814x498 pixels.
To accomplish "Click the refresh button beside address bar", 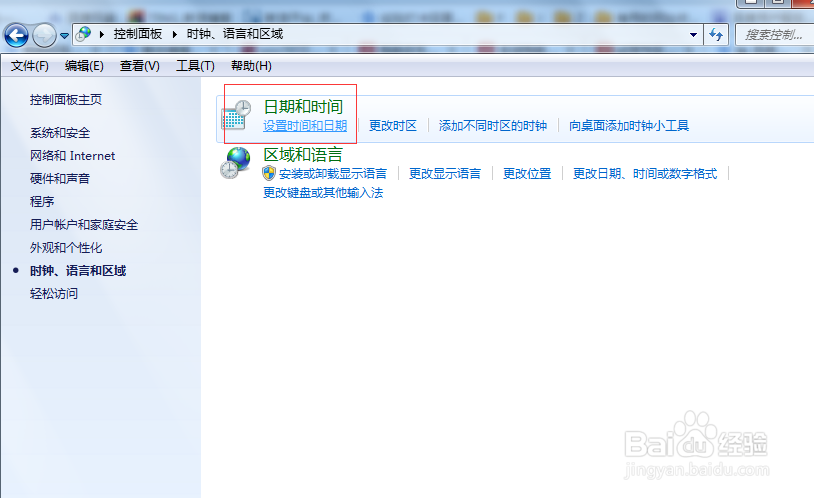I will click(716, 35).
